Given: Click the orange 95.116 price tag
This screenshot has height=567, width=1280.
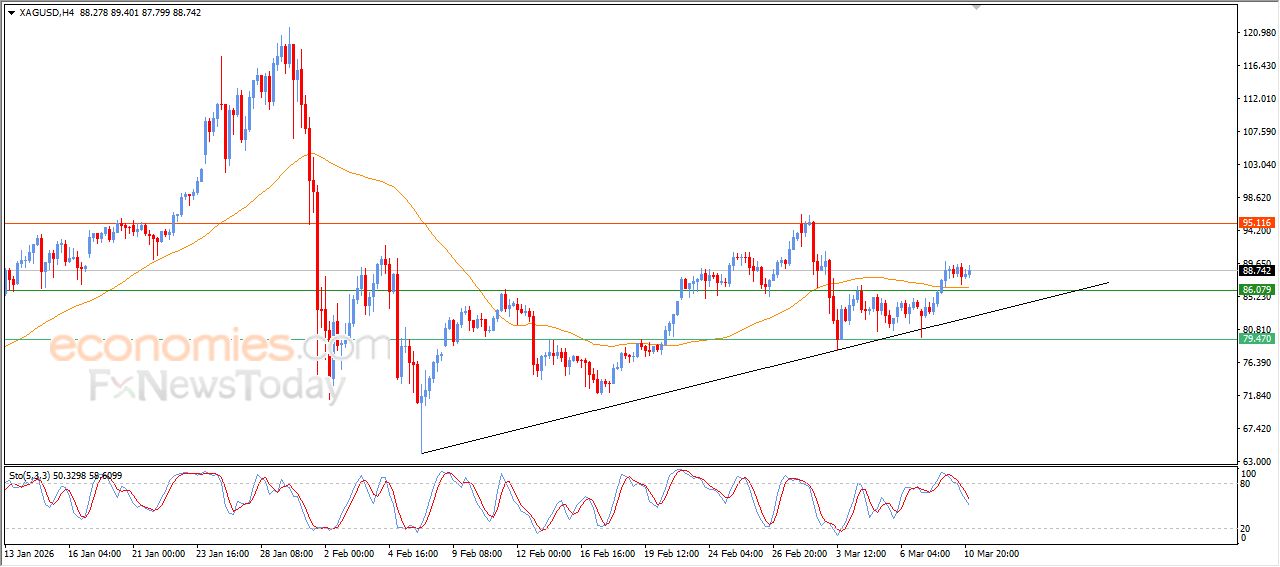Looking at the screenshot, I should tap(1255, 223).
